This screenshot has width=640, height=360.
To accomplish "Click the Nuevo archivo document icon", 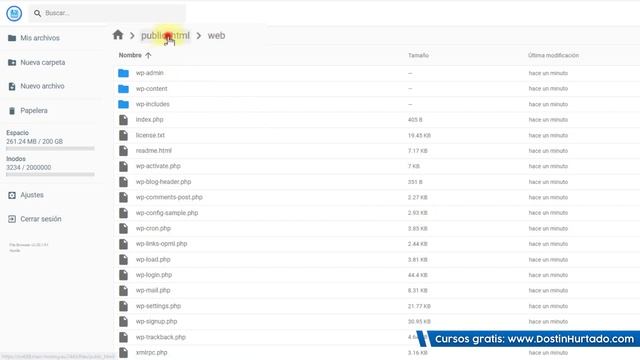I will 12,86.
